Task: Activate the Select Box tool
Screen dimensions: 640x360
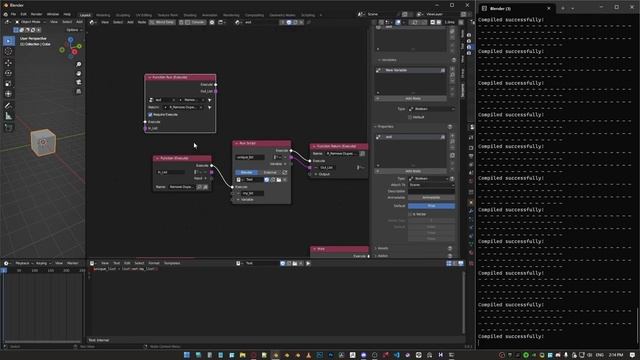Action: click(x=8, y=41)
